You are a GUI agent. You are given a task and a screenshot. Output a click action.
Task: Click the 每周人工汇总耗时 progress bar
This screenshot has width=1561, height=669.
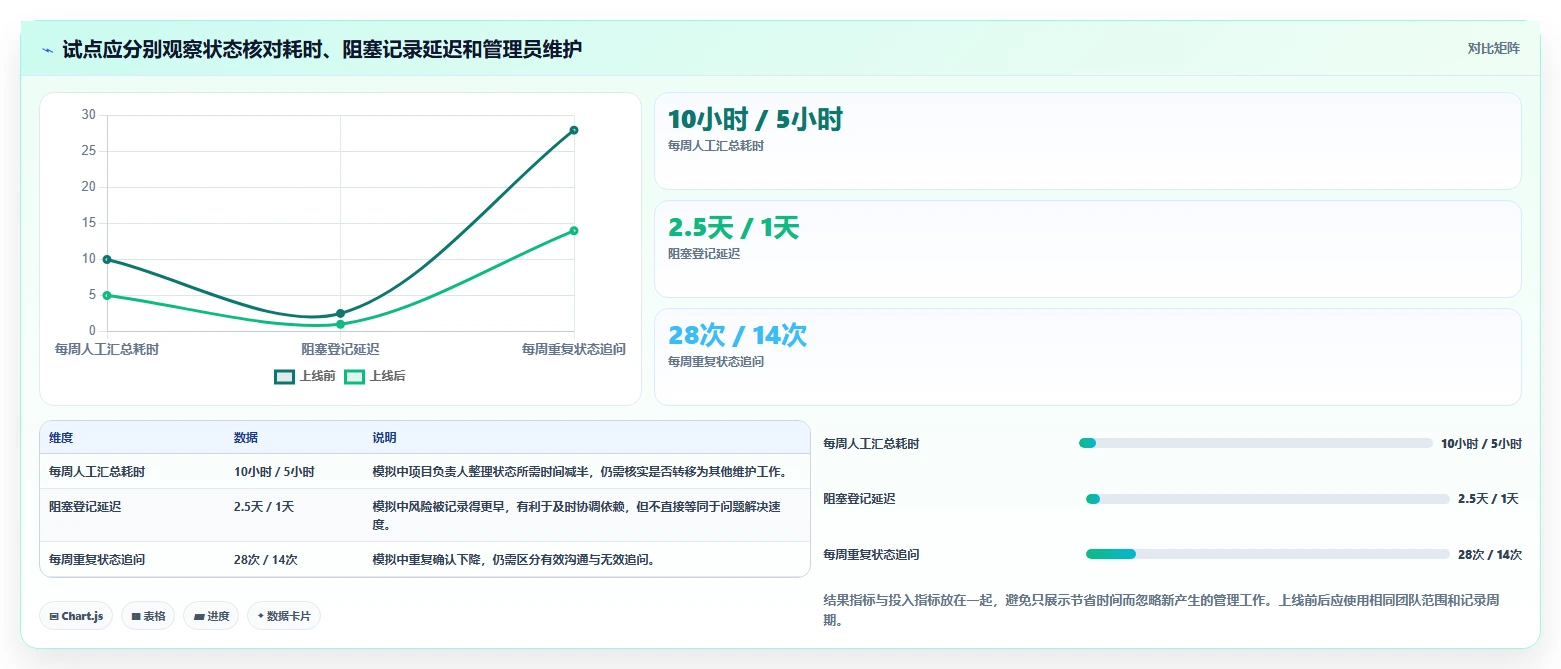pos(1255,443)
